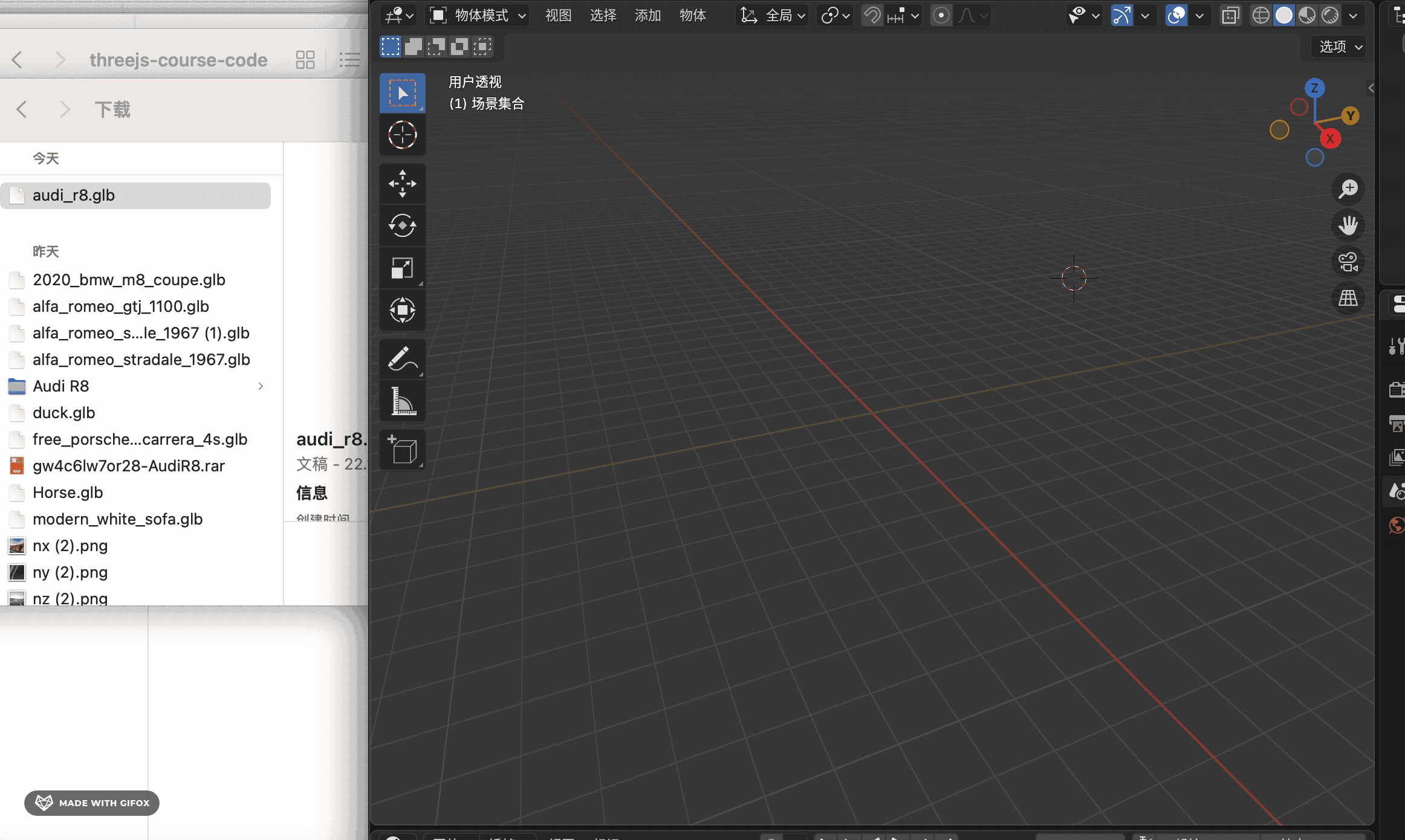Click the negative X axis circle on gizmo
The image size is (1405, 840).
[x=1299, y=108]
